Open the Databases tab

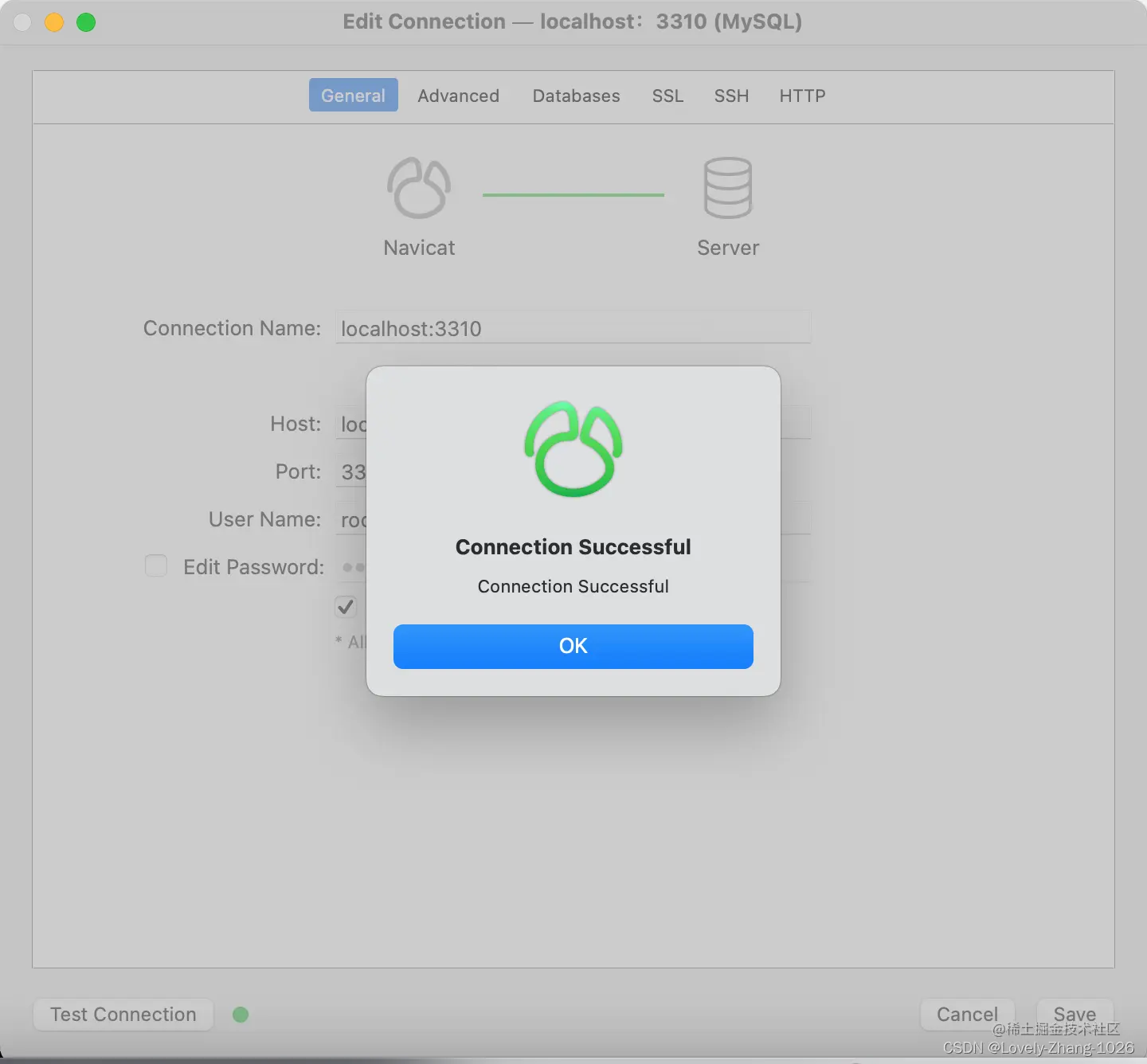pos(577,96)
